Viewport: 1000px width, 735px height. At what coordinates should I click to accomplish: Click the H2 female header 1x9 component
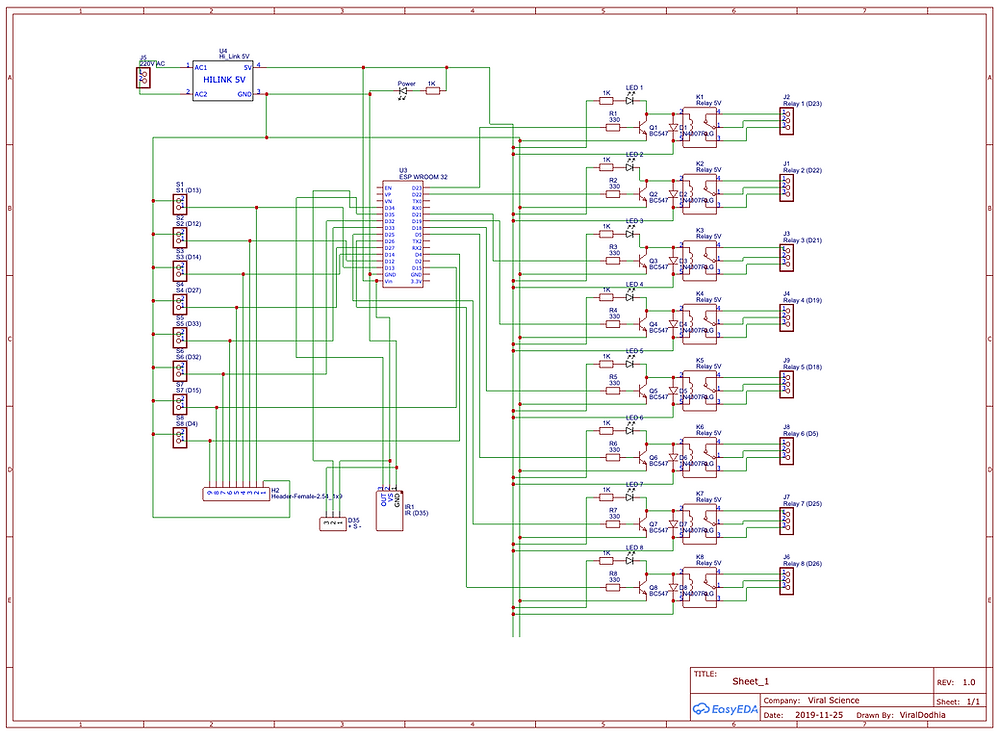(236, 494)
